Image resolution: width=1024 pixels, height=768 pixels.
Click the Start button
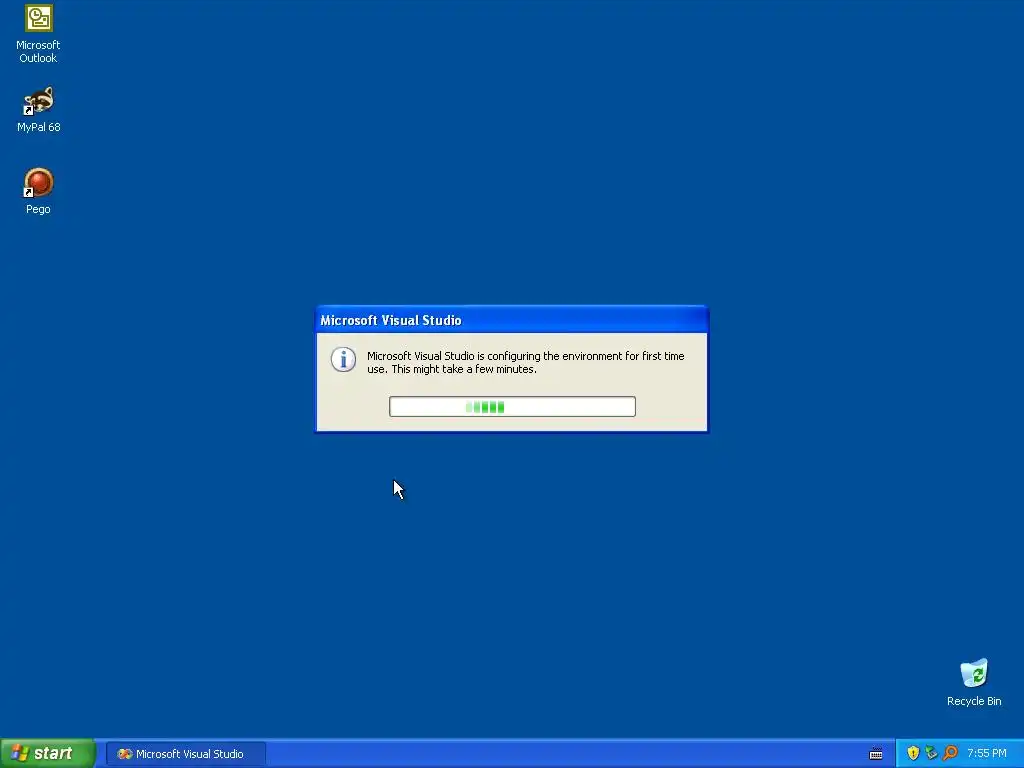[48, 754]
